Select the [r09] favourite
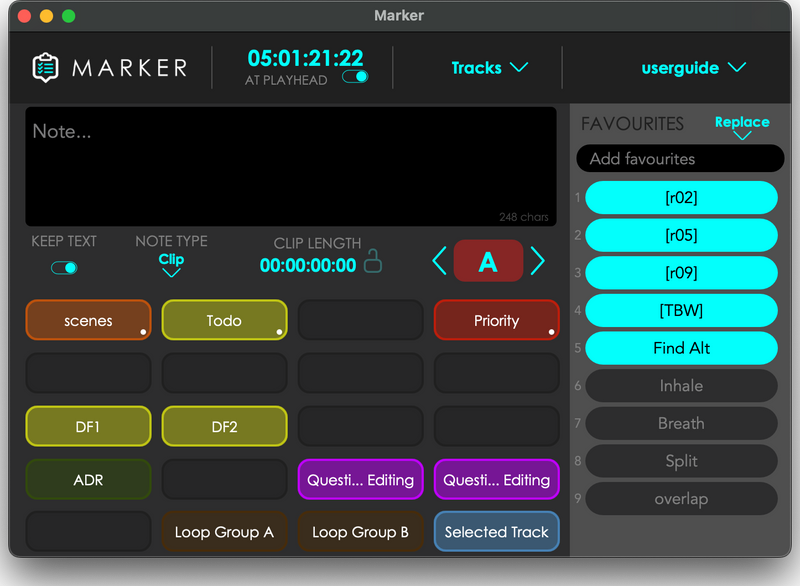The image size is (800, 586). point(681,273)
